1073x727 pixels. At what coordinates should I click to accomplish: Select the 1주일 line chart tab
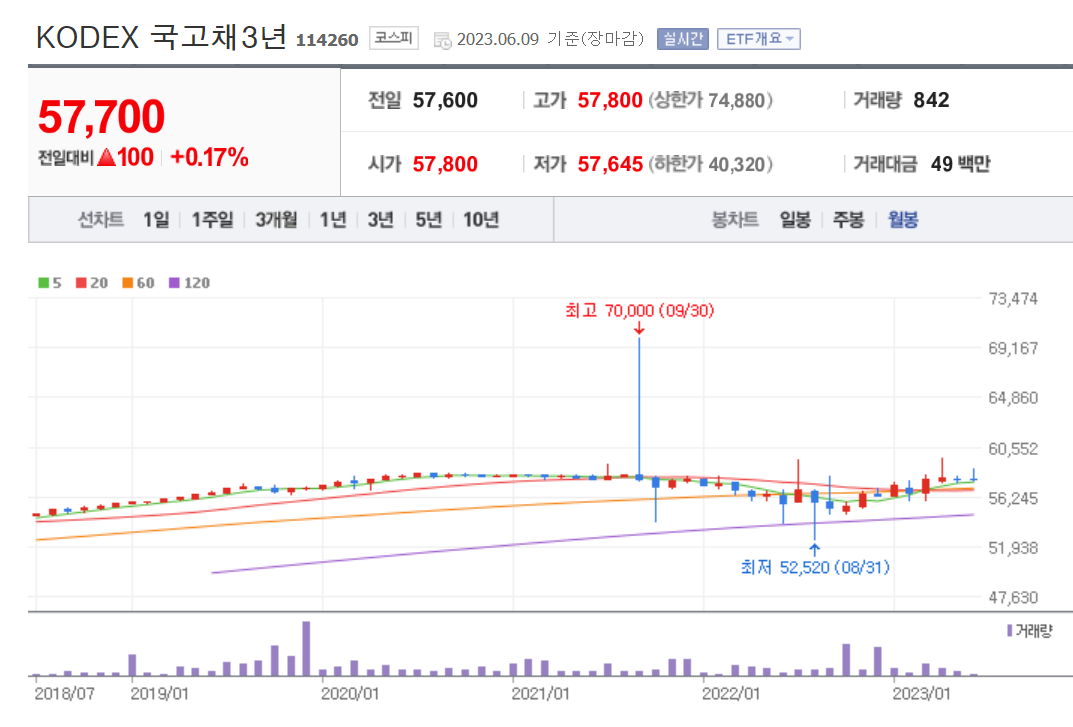[x=212, y=220]
